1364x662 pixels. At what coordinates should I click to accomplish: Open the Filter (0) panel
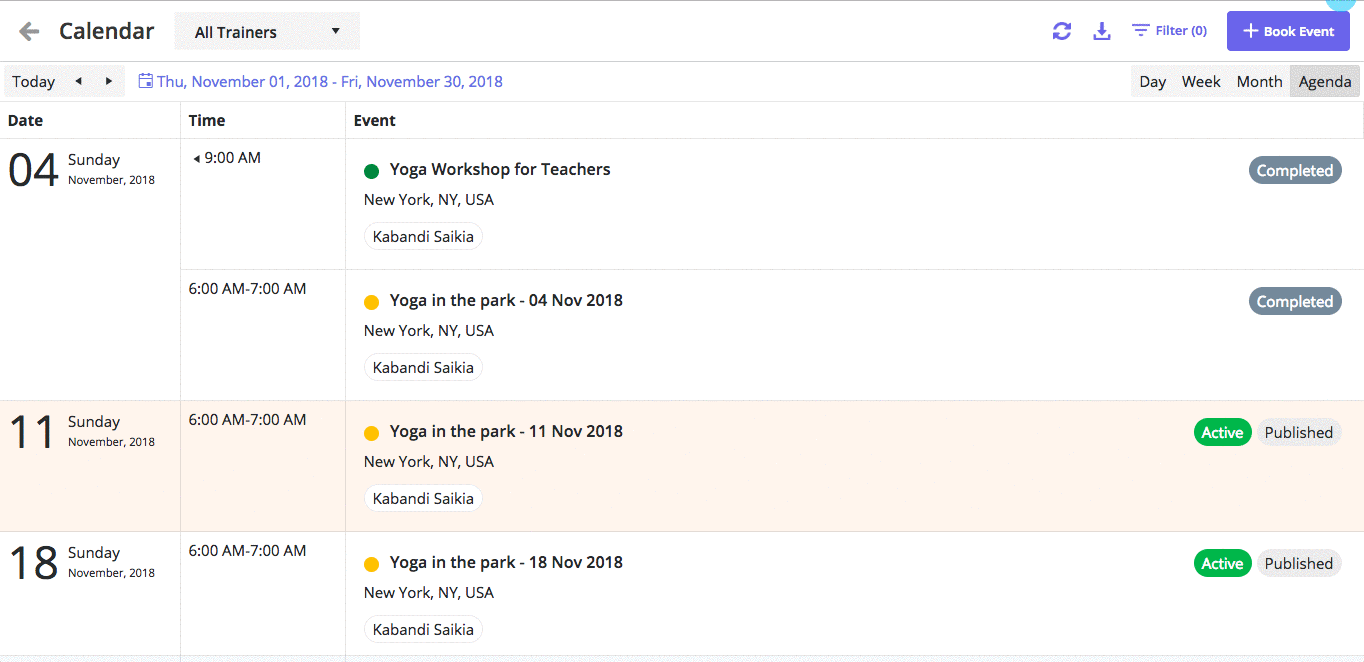(x=1168, y=30)
